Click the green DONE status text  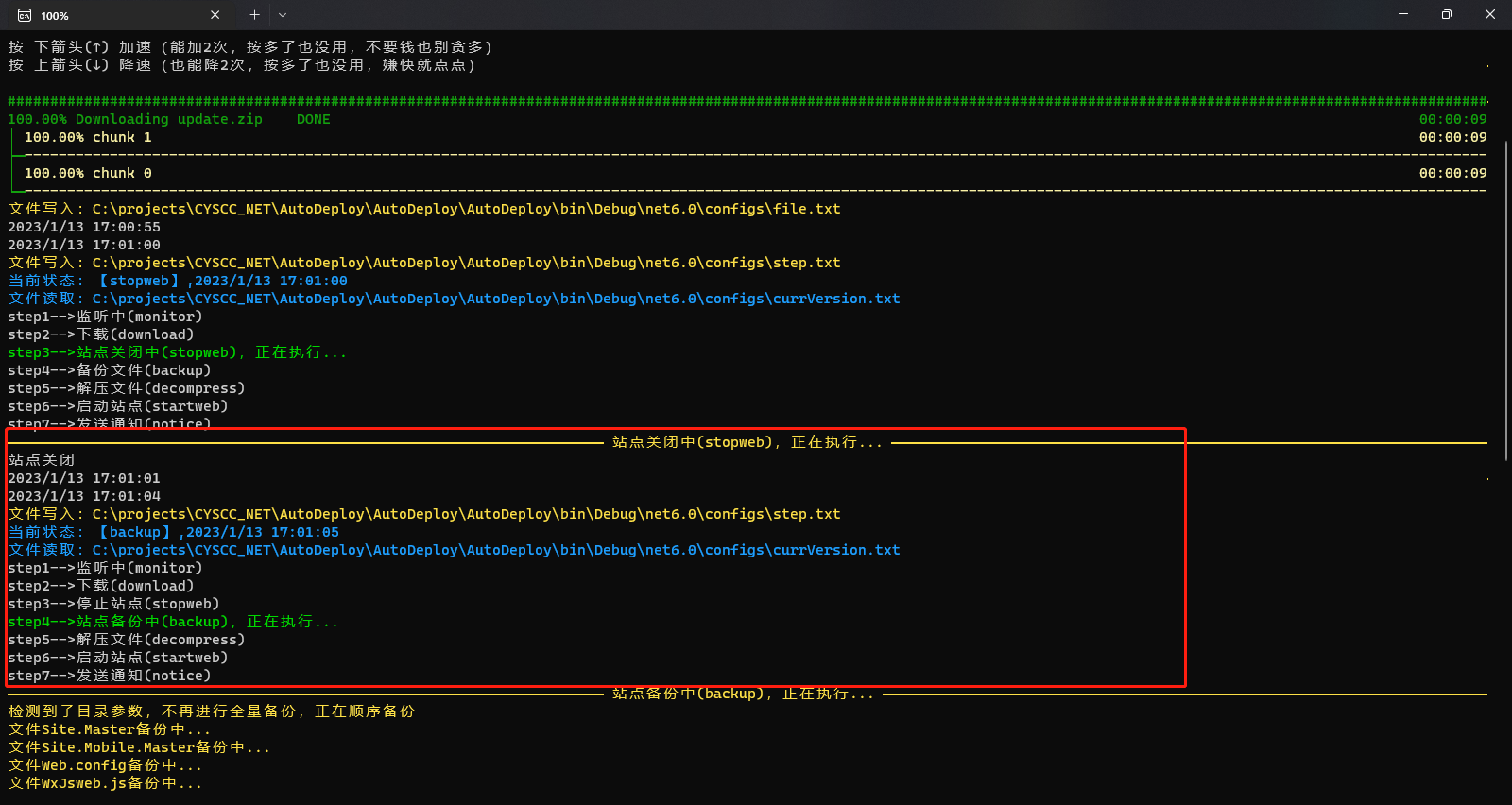(314, 119)
